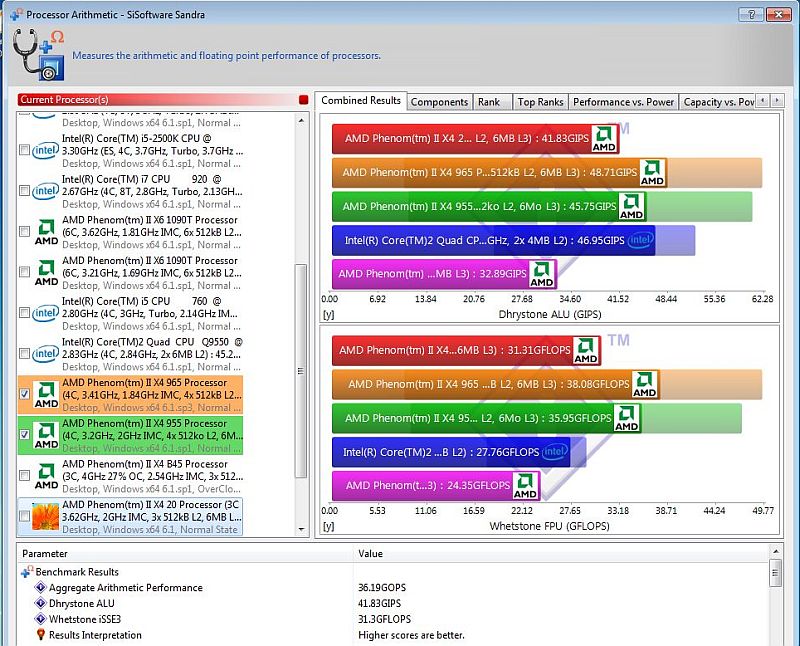The height and width of the screenshot is (646, 800).
Task: Open the Performance vs. Power tab
Action: pyautogui.click(x=623, y=102)
